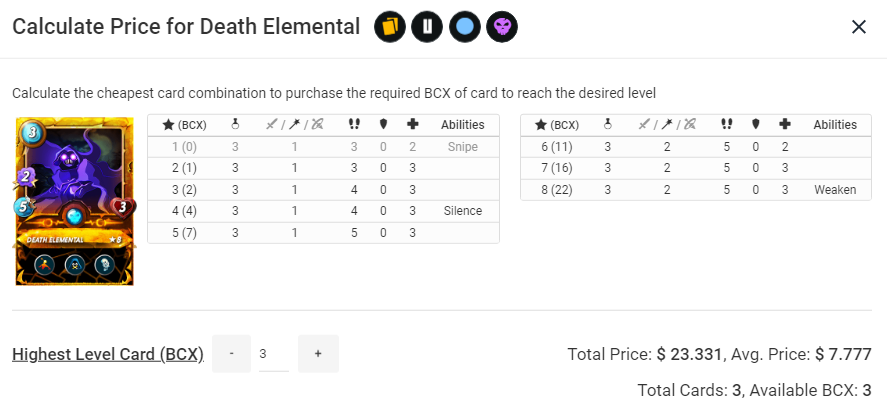Click the BCX number input field
The width and height of the screenshot is (887, 411).
point(274,354)
